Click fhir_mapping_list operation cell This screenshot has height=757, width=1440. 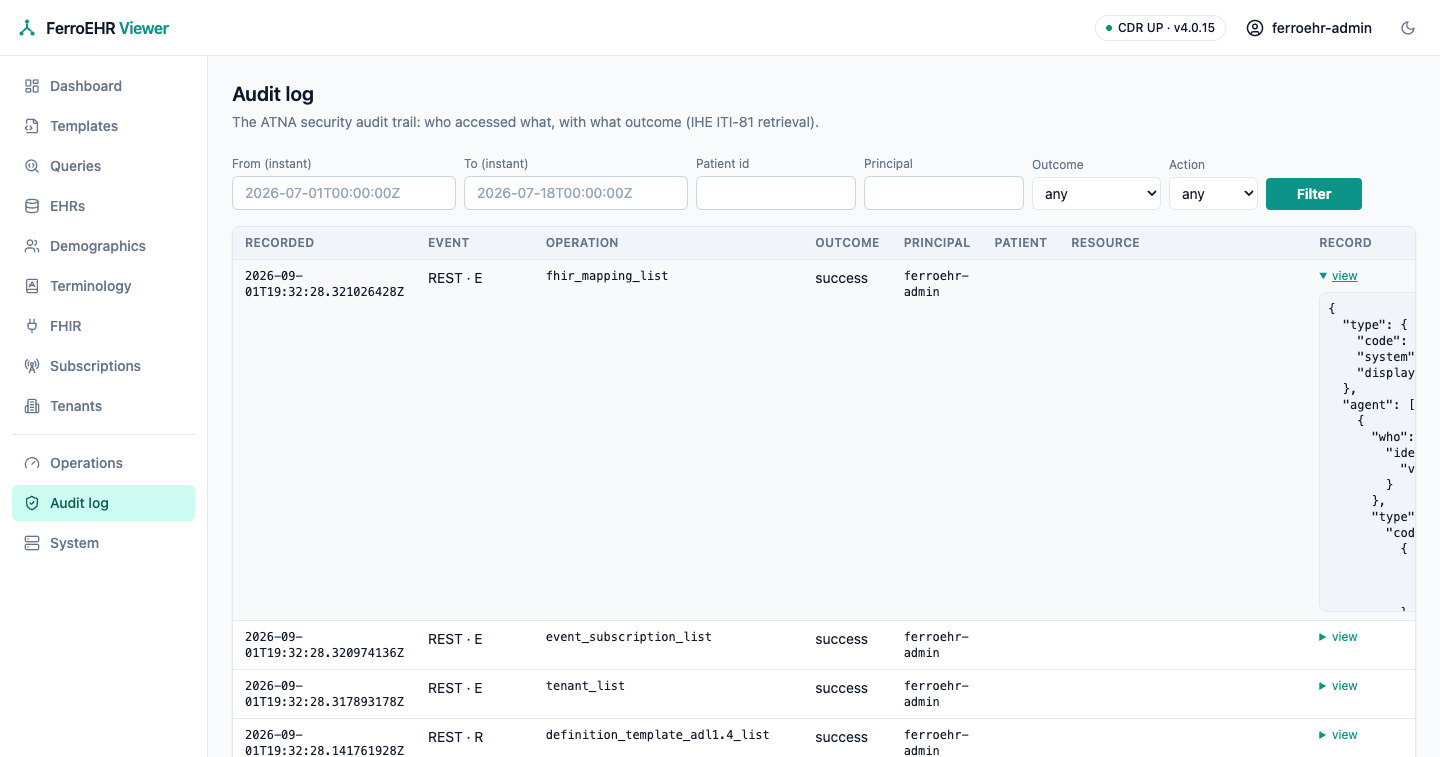[607, 276]
